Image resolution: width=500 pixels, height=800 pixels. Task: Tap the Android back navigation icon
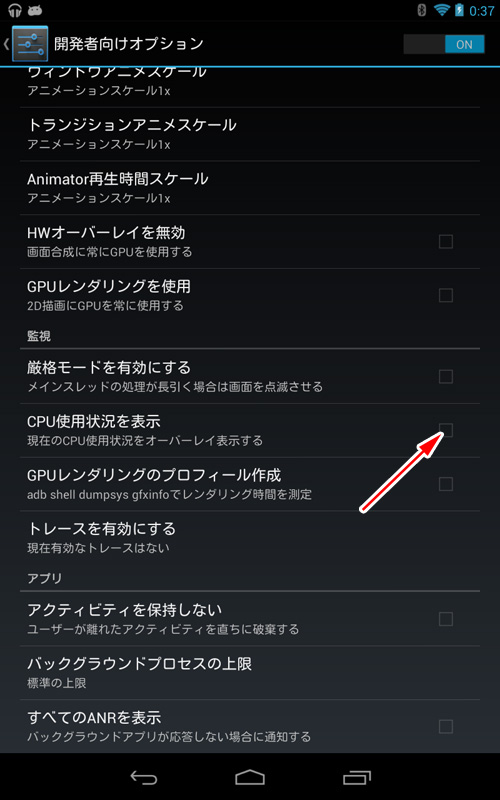click(143, 778)
